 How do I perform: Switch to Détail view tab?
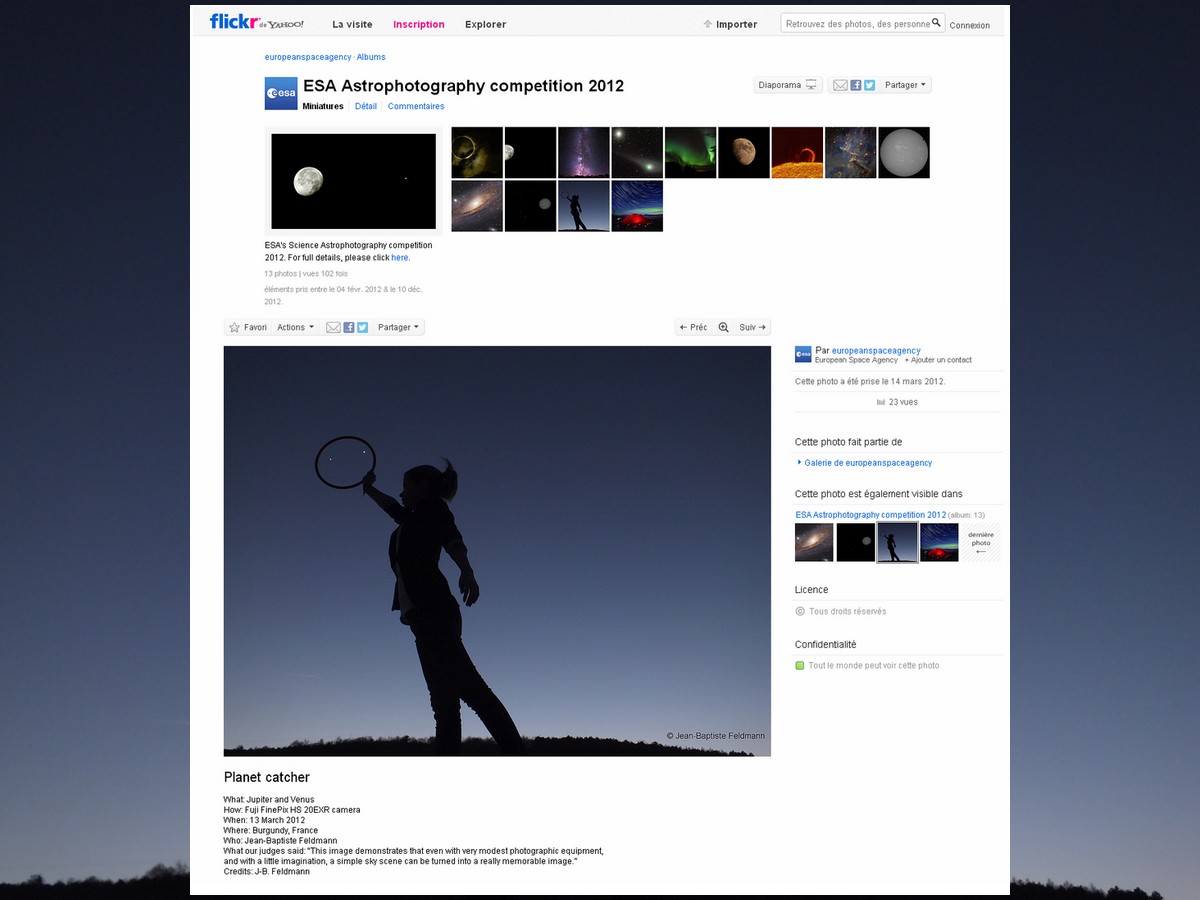click(x=366, y=106)
